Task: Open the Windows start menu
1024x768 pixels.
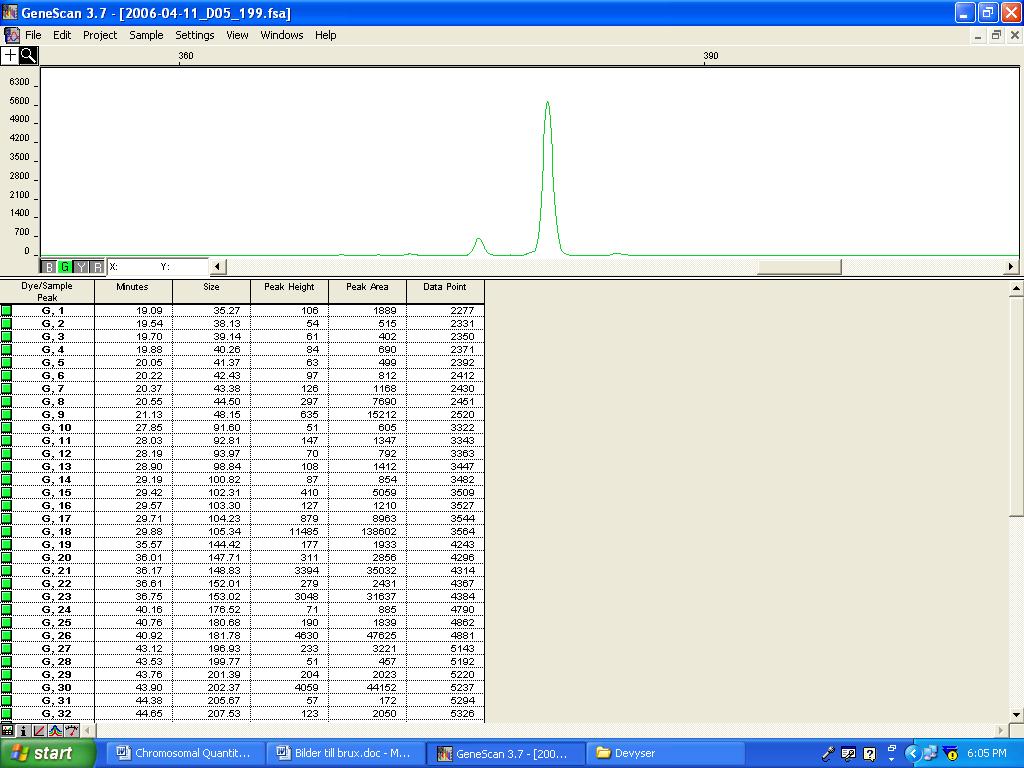Action: [48, 754]
